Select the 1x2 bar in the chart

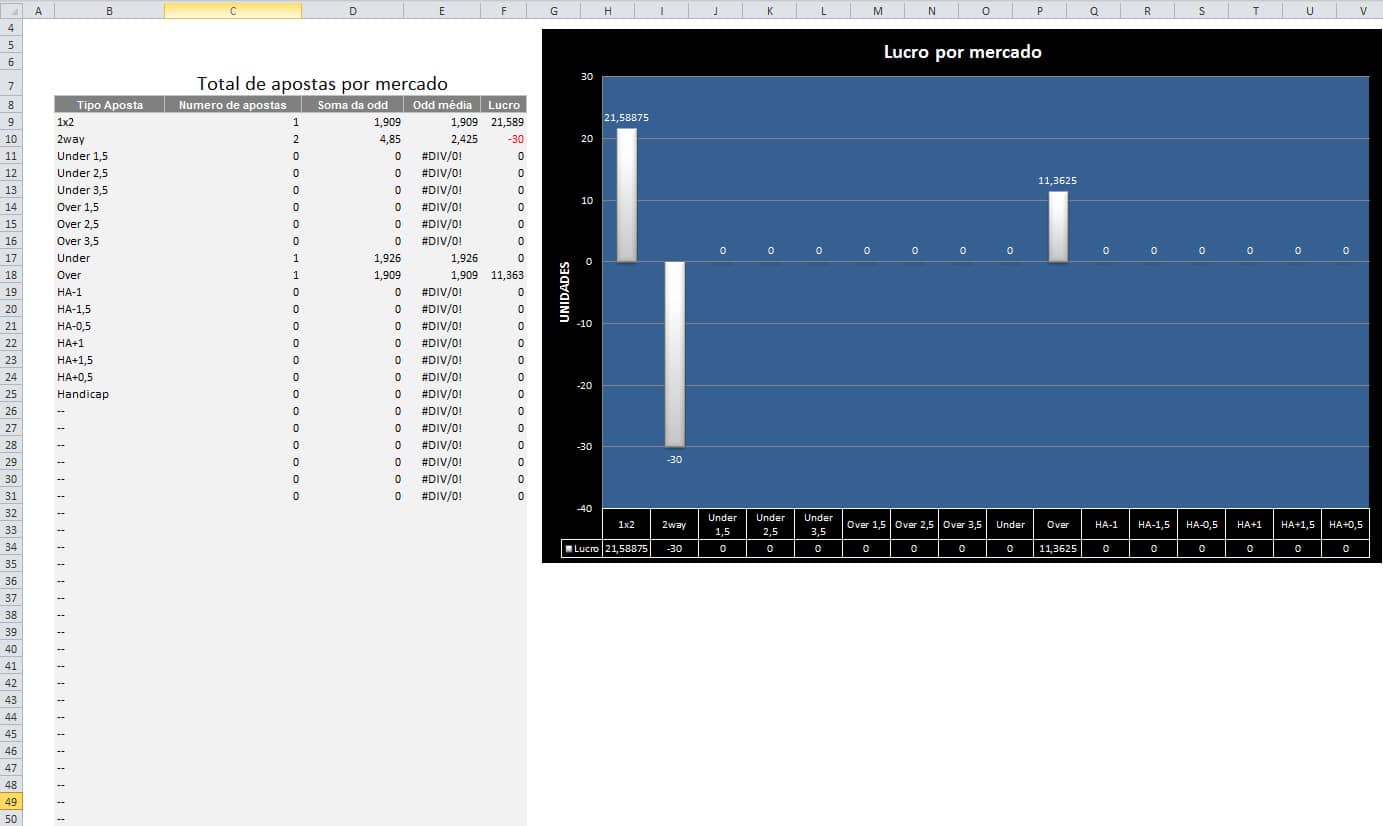click(626, 195)
